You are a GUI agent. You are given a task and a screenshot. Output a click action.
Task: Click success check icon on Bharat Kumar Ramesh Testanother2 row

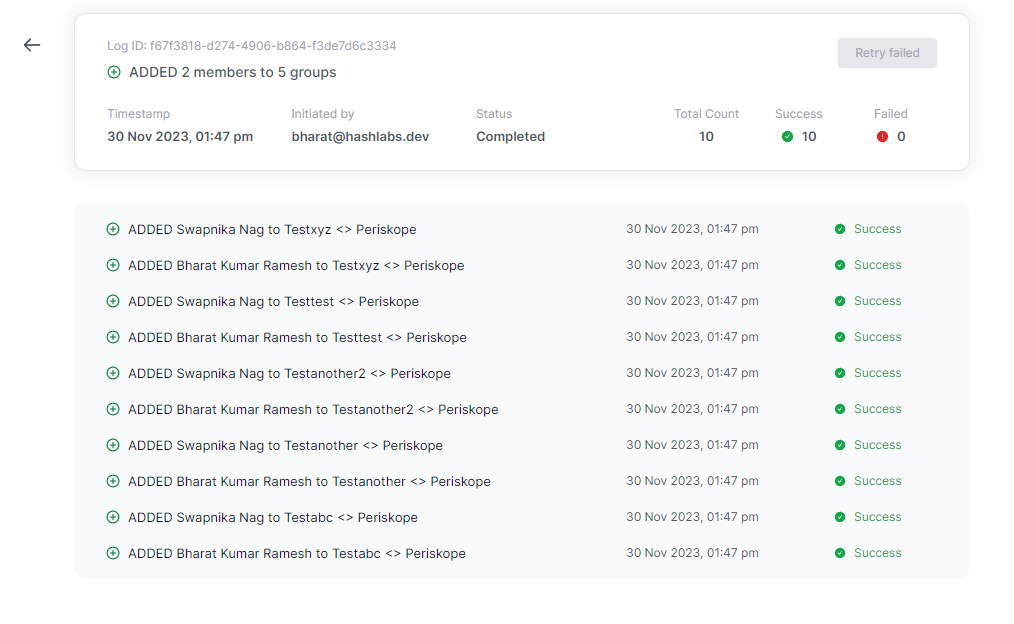(839, 409)
